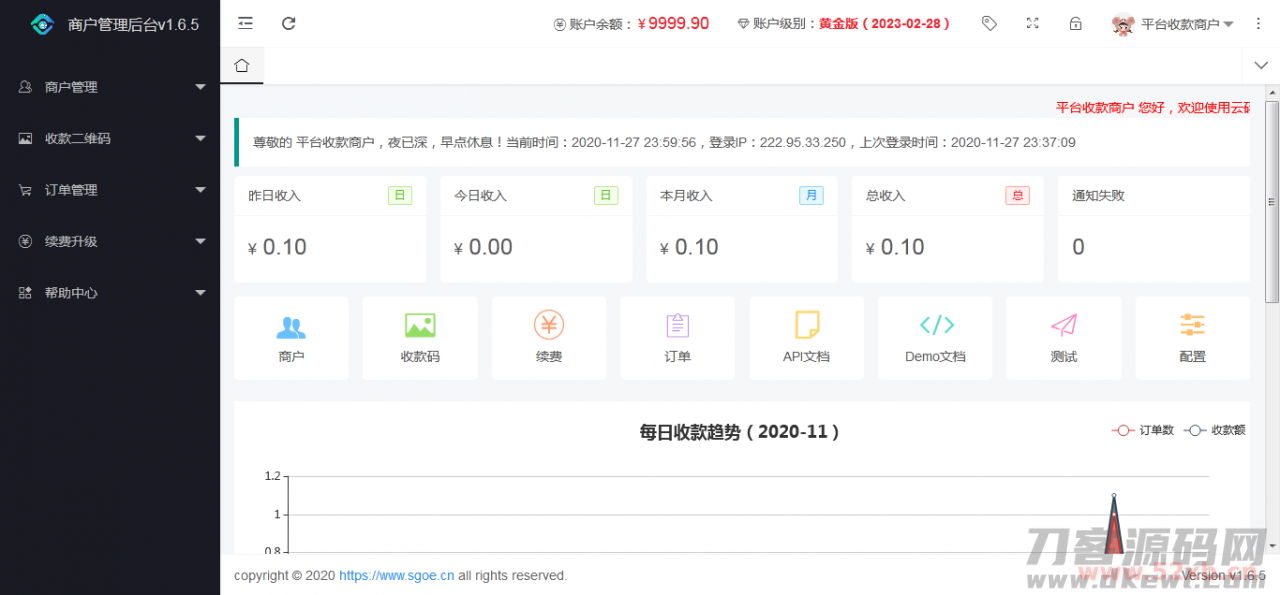Viewport: 1280px width, 595px height.
Task: Open the API文档 shortcut
Action: coord(806,326)
